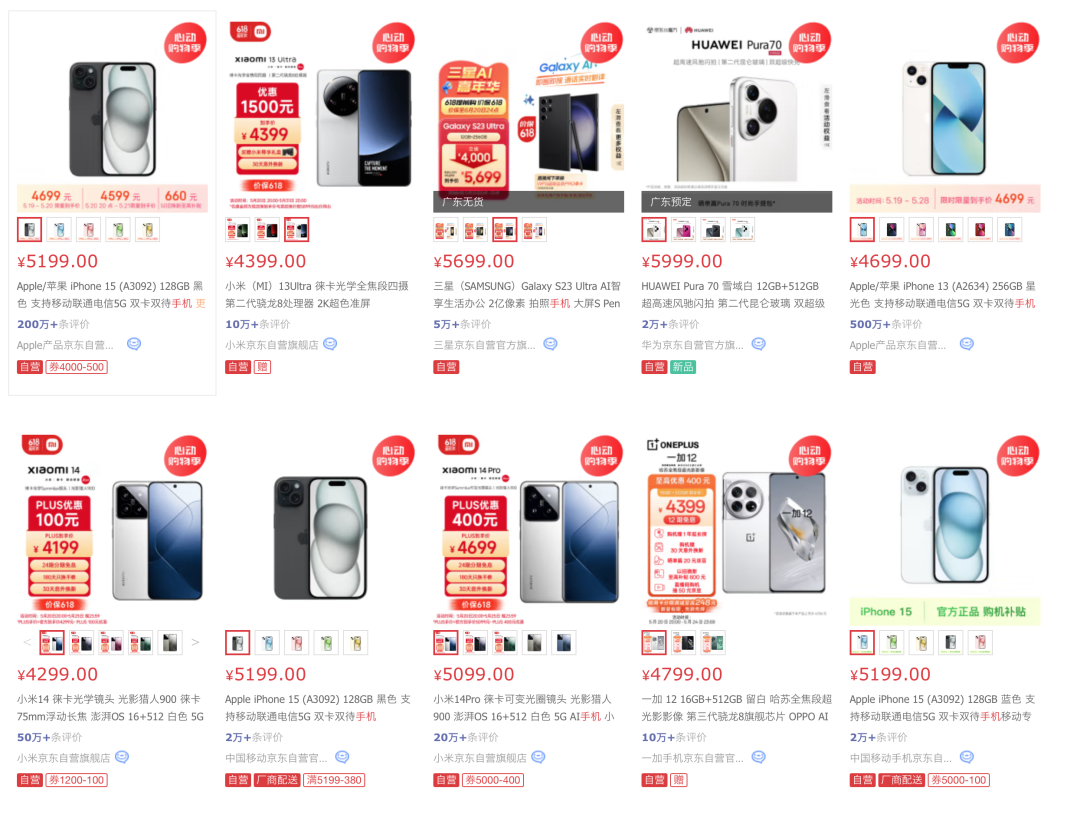The width and height of the screenshot is (1080, 814).
Task: Open 小米 13Ultra product title link
Action: click(x=317, y=295)
